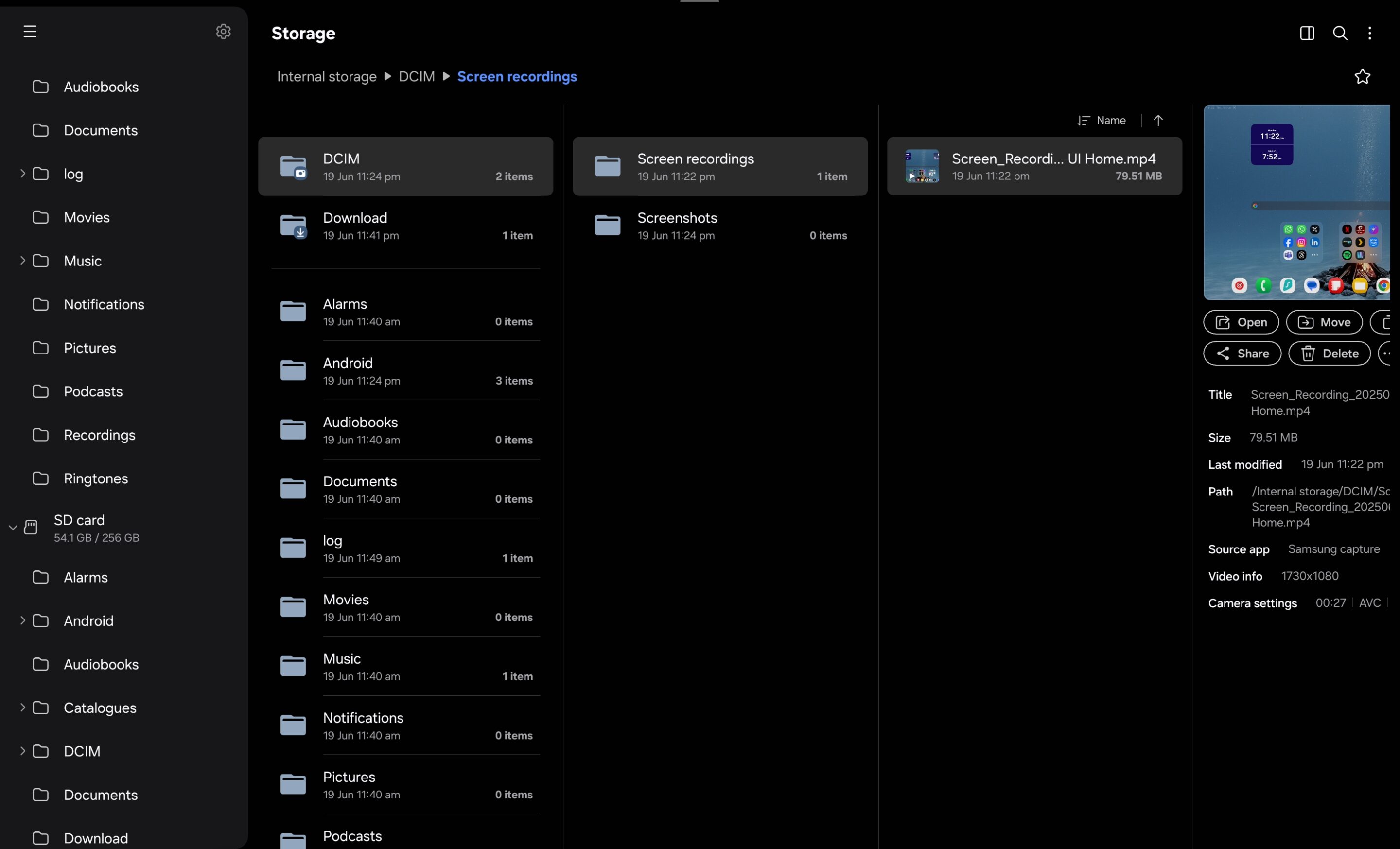The width and height of the screenshot is (1400, 849).
Task: Add folder to favorites with star icon
Action: [1362, 77]
